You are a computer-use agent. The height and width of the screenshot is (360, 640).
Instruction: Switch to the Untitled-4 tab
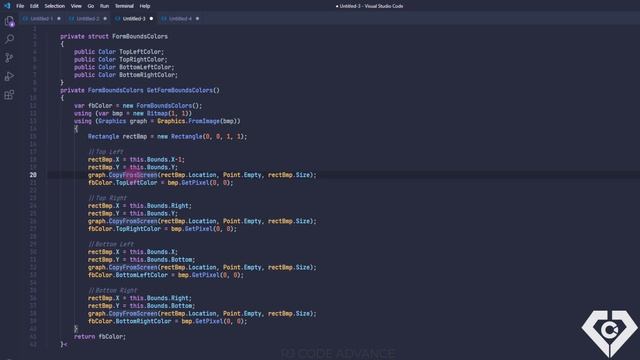click(180, 19)
